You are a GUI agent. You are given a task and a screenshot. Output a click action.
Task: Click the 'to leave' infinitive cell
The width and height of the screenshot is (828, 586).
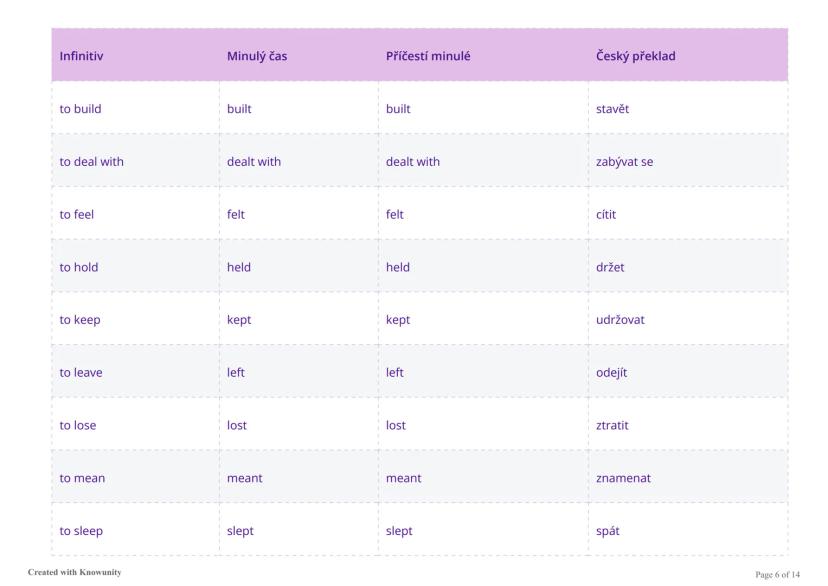click(x=81, y=372)
